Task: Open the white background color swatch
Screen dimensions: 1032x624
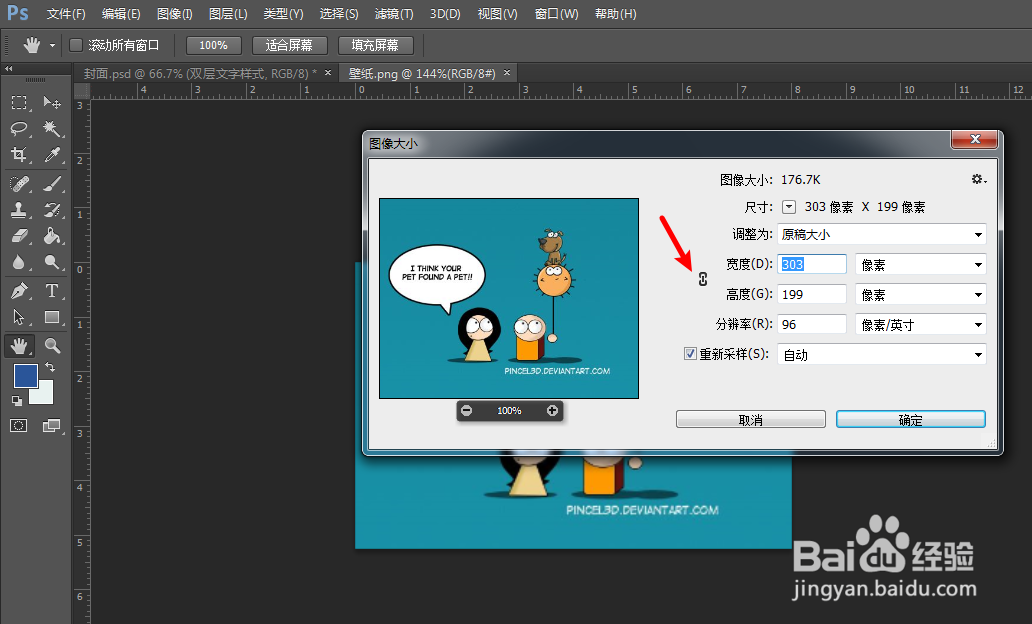Action: pyautogui.click(x=43, y=394)
